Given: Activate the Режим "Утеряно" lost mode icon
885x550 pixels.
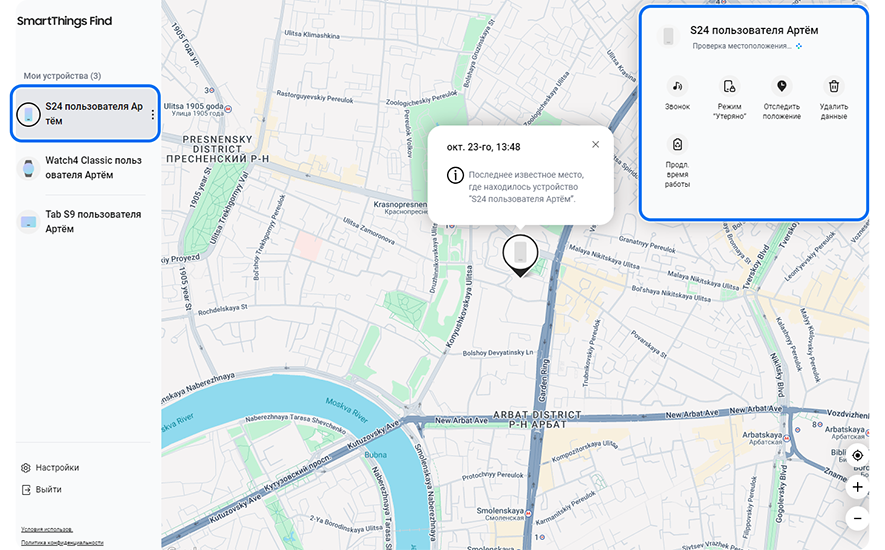Looking at the screenshot, I should [x=729, y=87].
